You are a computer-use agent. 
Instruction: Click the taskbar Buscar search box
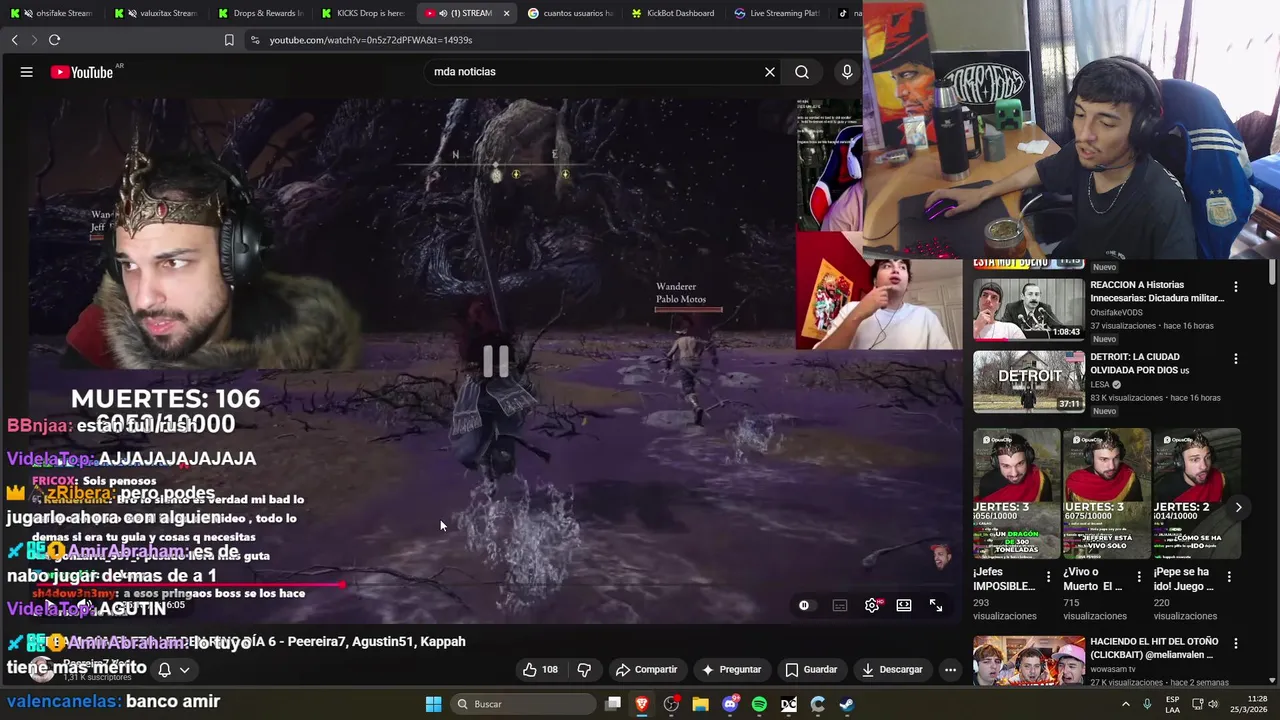coord(521,704)
